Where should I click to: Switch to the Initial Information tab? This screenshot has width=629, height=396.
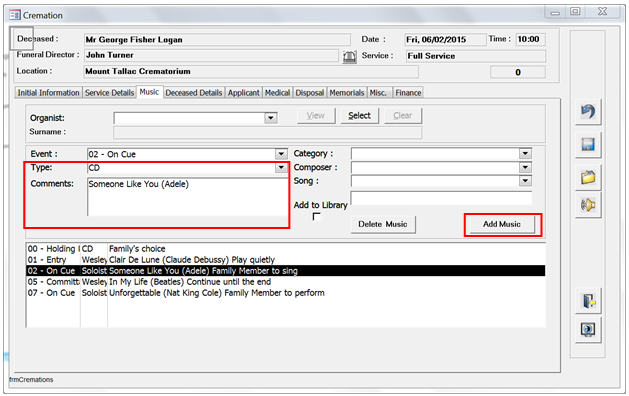[49, 93]
